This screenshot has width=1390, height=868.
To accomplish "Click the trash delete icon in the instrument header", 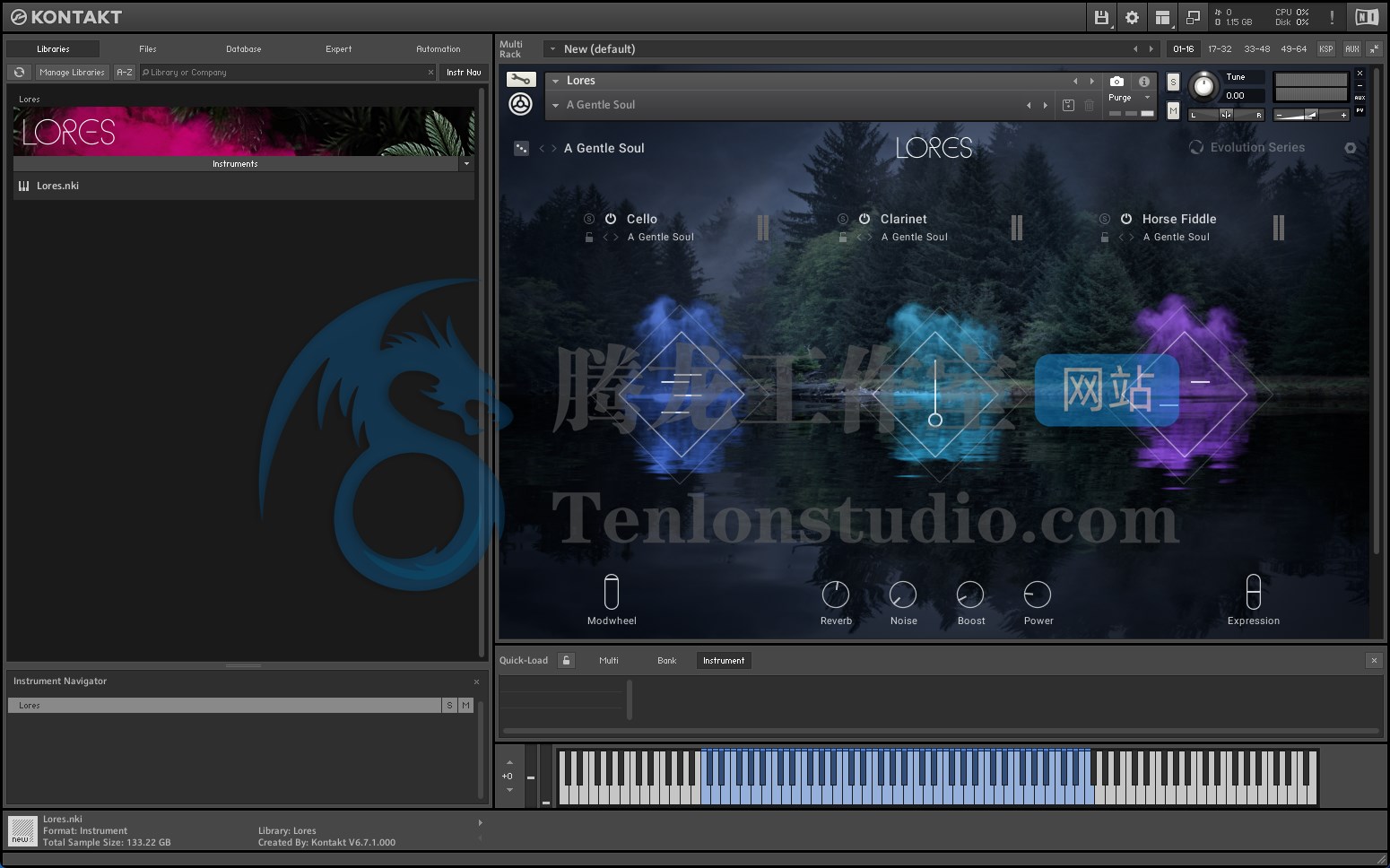I will coord(1090,105).
